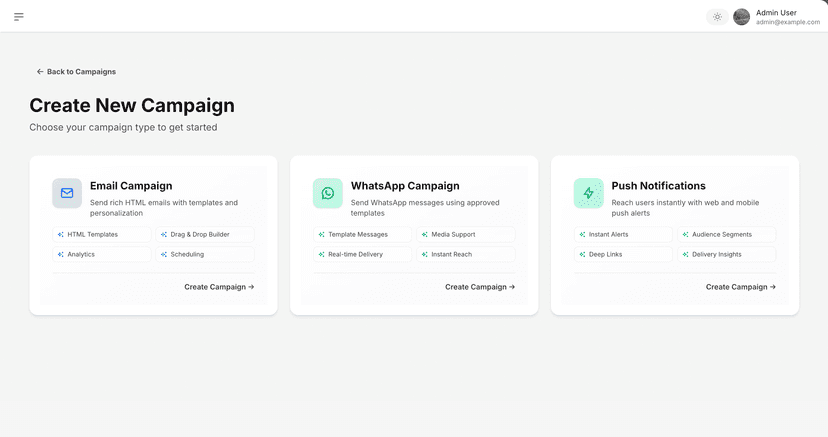The image size is (828, 437).
Task: Click the Admin User avatar
Action: point(741,17)
